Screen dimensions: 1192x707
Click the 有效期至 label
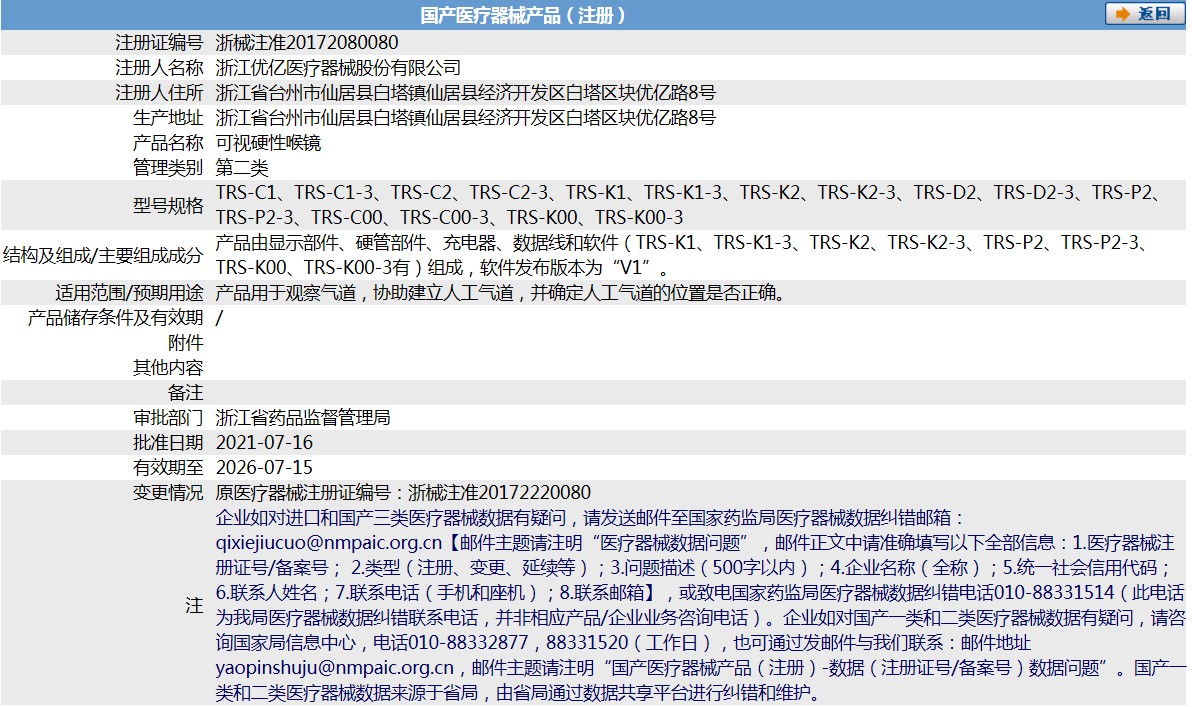(x=168, y=468)
